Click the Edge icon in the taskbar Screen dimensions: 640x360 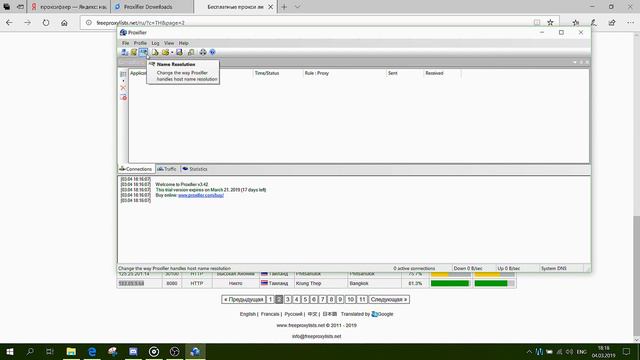(x=92, y=351)
